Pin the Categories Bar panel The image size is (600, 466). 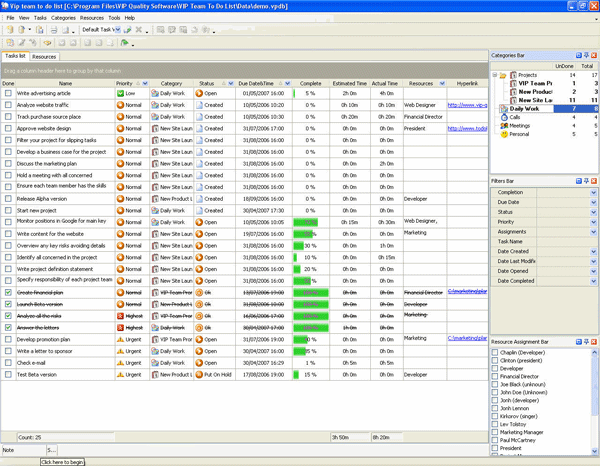[x=584, y=55]
